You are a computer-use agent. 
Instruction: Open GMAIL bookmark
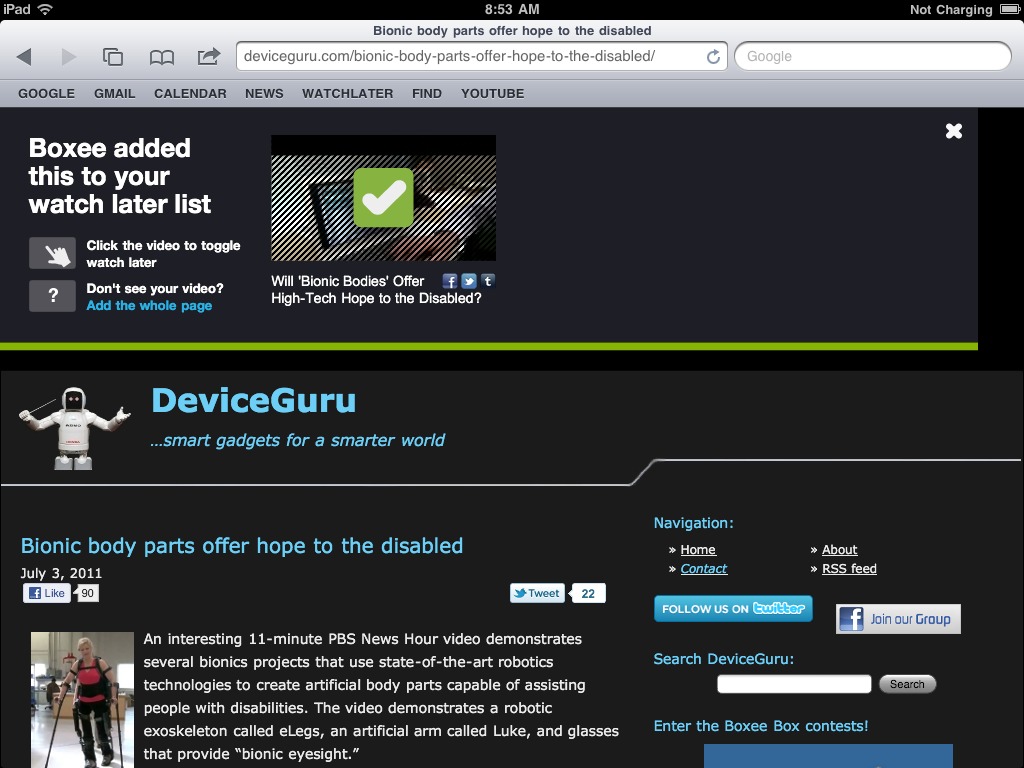click(x=114, y=93)
